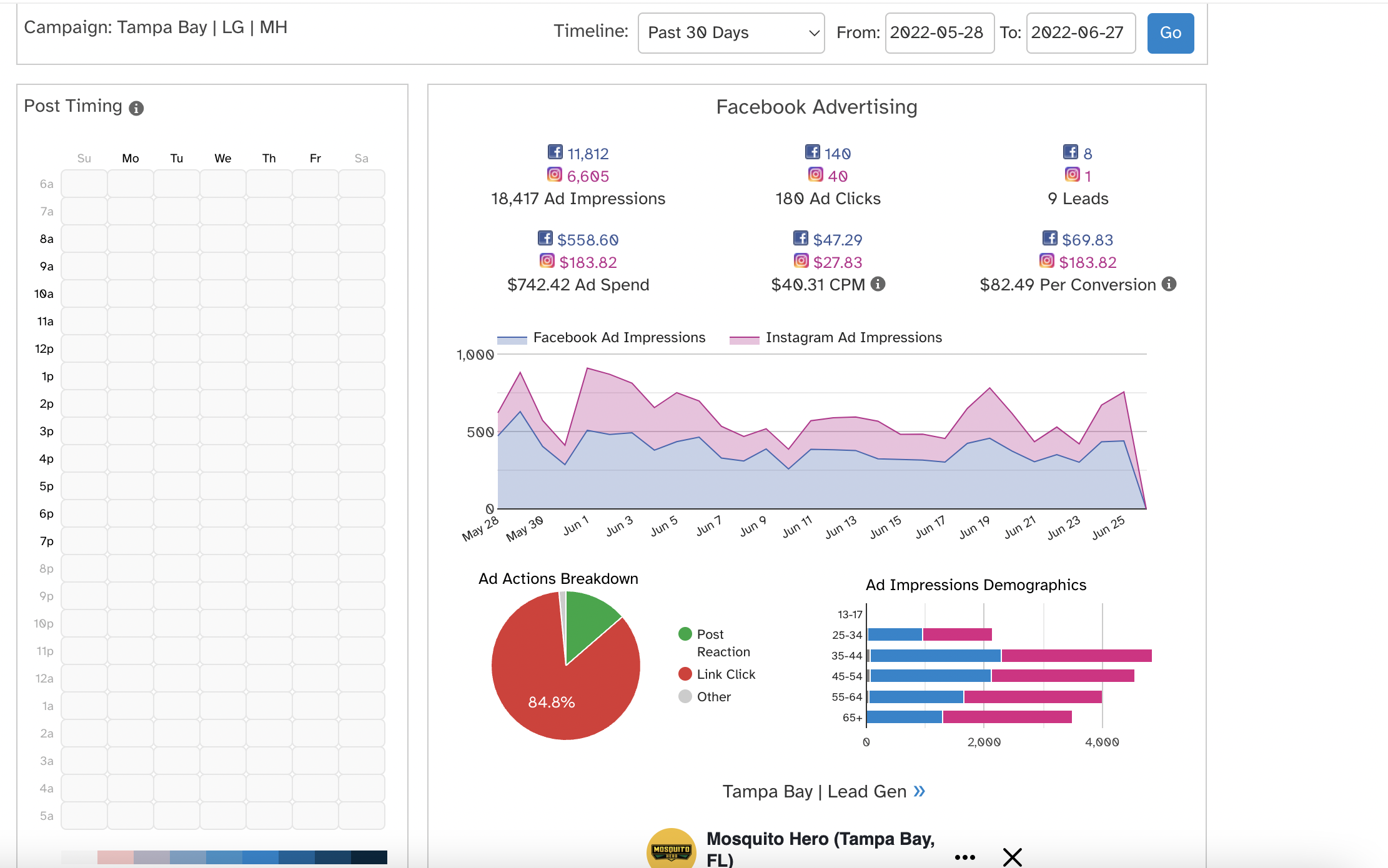Click the Per Conversion info icon
Image resolution: width=1388 pixels, height=868 pixels.
click(1169, 284)
